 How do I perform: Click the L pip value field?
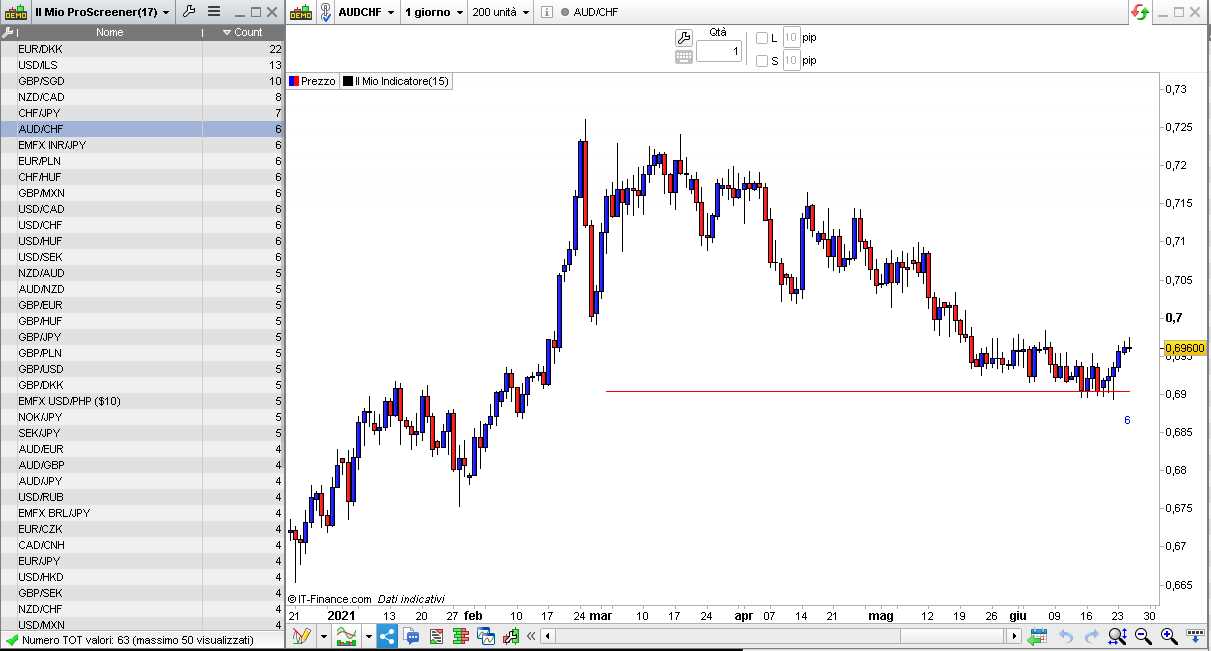(x=790, y=38)
